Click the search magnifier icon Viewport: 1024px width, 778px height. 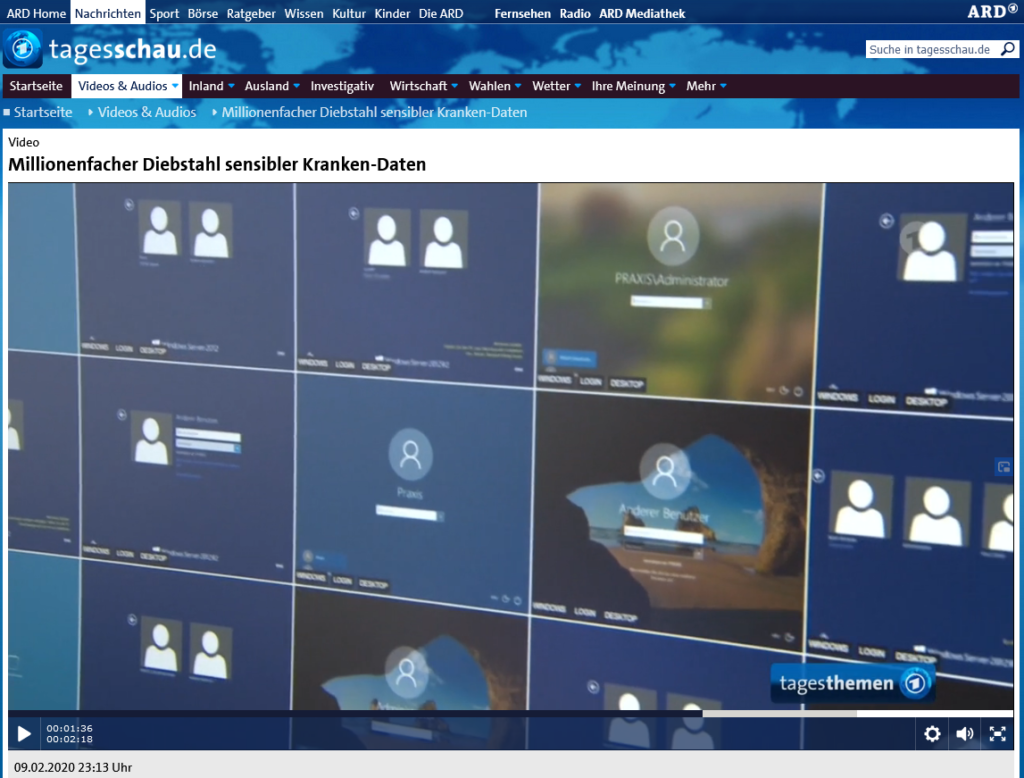pyautogui.click(x=1008, y=49)
